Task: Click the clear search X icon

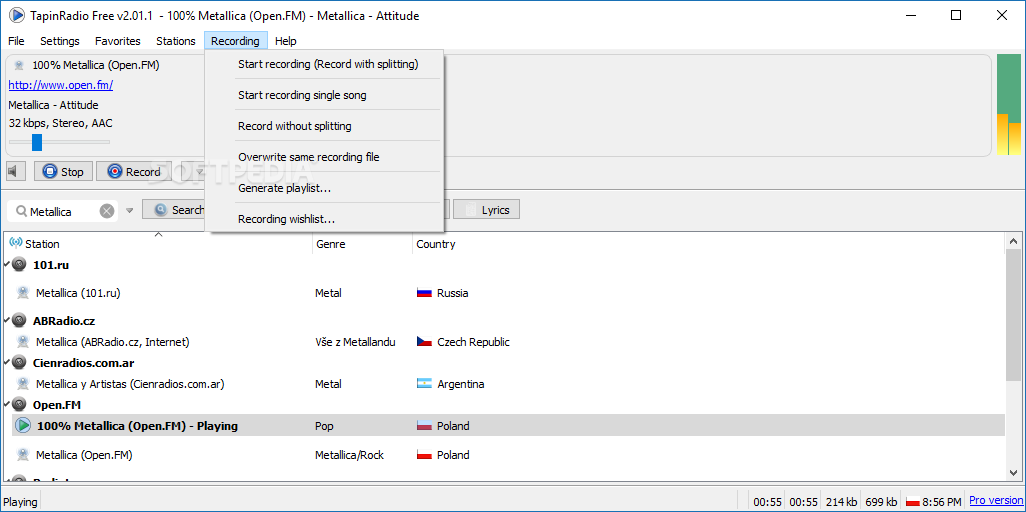Action: click(x=107, y=211)
